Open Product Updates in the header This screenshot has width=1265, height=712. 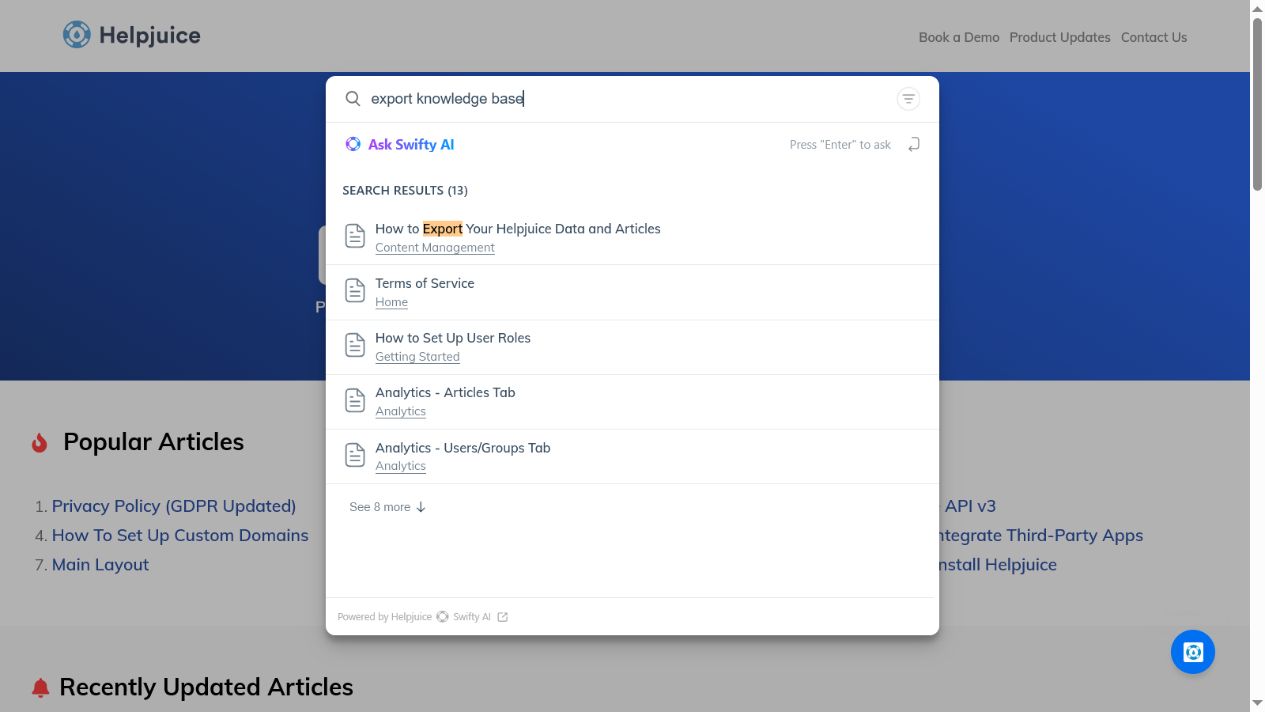[x=1060, y=37]
